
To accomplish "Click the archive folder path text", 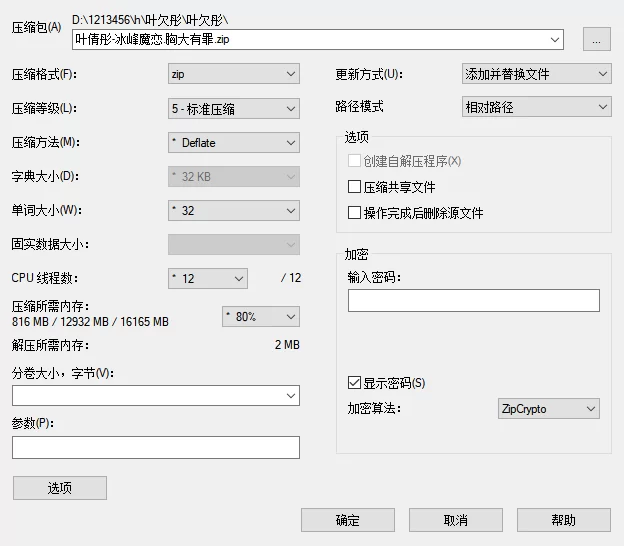I will click(150, 20).
